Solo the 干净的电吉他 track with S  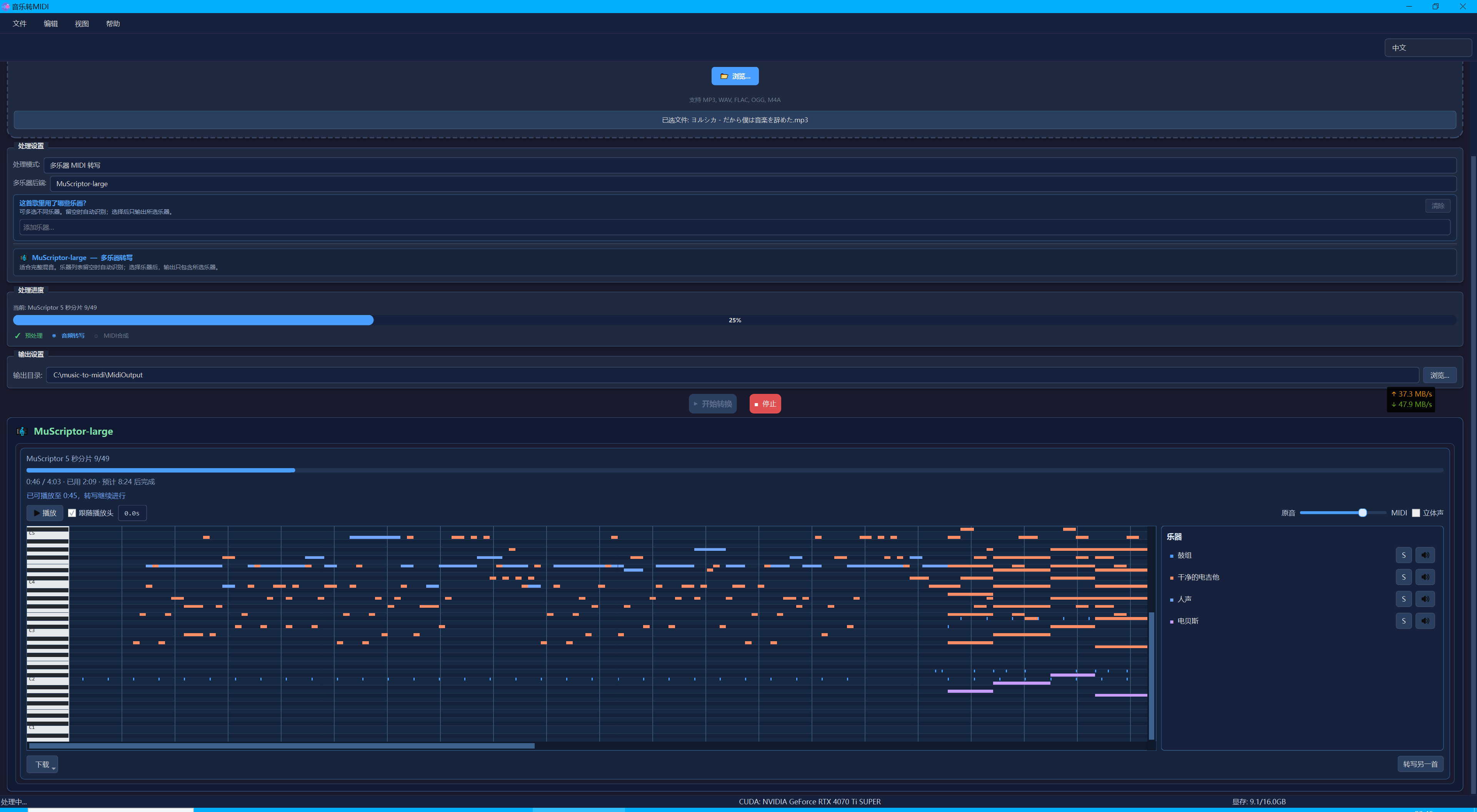click(1404, 577)
